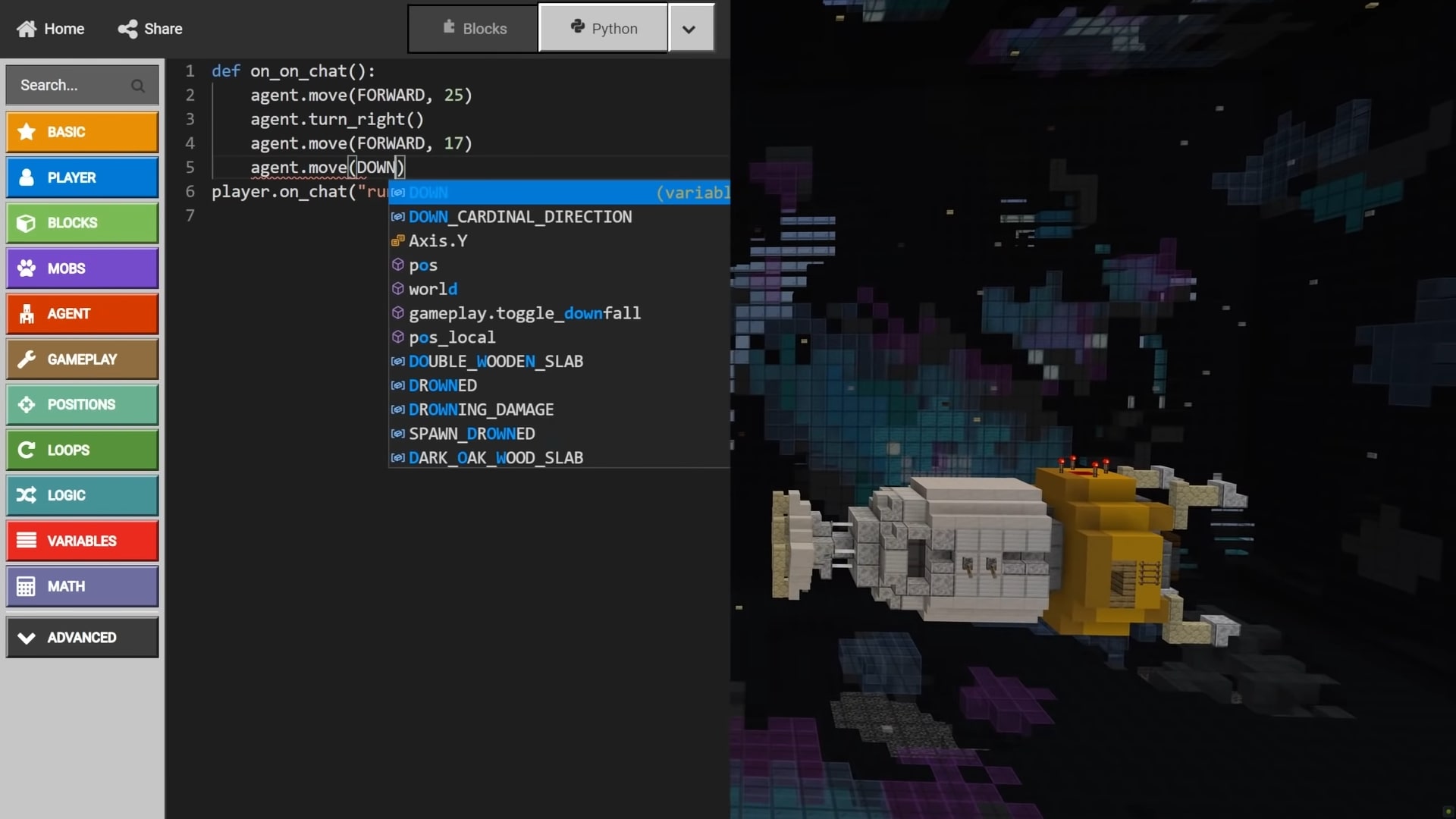Open the Basic star category
This screenshot has height=819, width=1456.
82,132
